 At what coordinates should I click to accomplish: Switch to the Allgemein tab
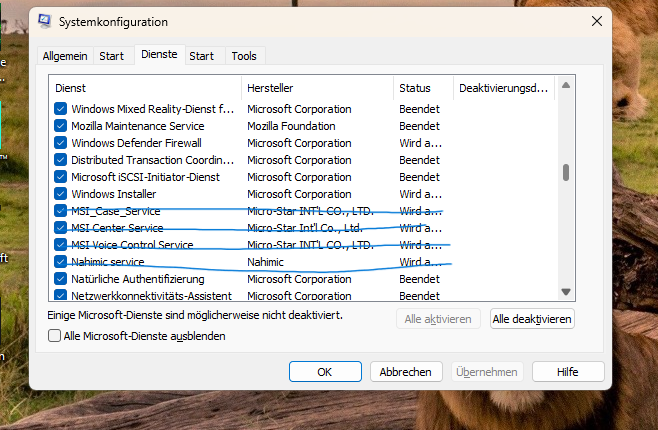coord(65,56)
